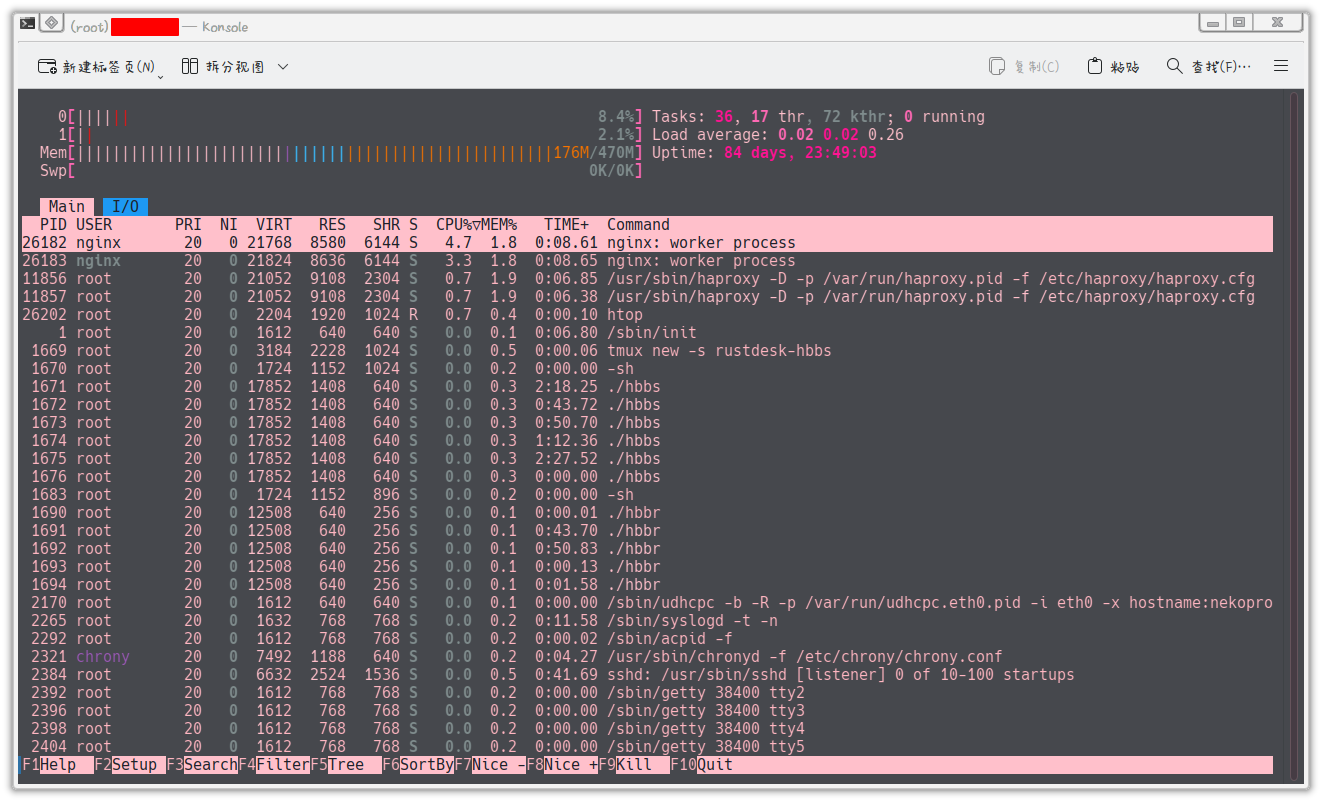Sort by the MEM% column header
This screenshot has width=1322, height=802.
click(499, 225)
